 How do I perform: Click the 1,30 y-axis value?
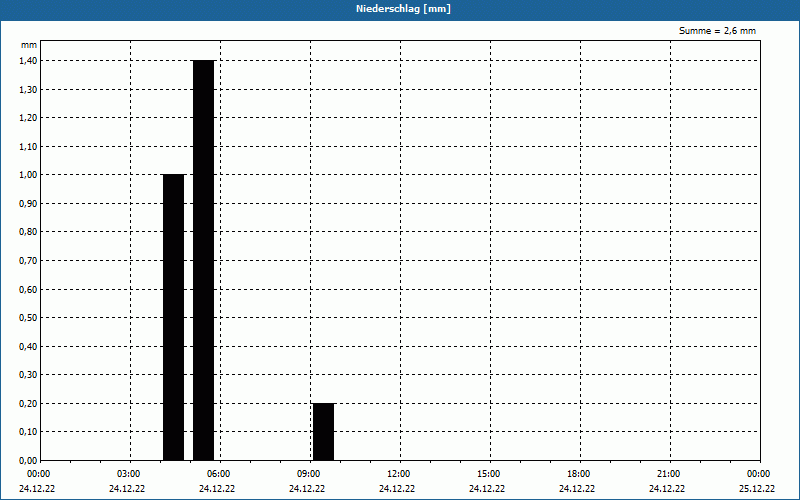click(29, 89)
